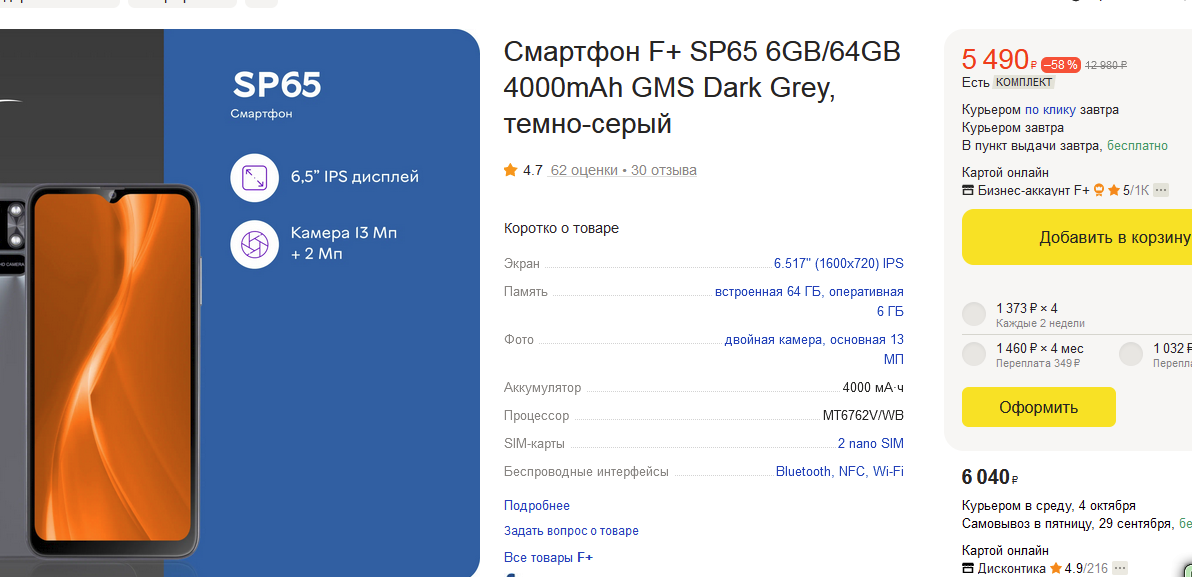
Task: Click the shop icon before Бизнес-аккаунт F+
Action: point(968,191)
